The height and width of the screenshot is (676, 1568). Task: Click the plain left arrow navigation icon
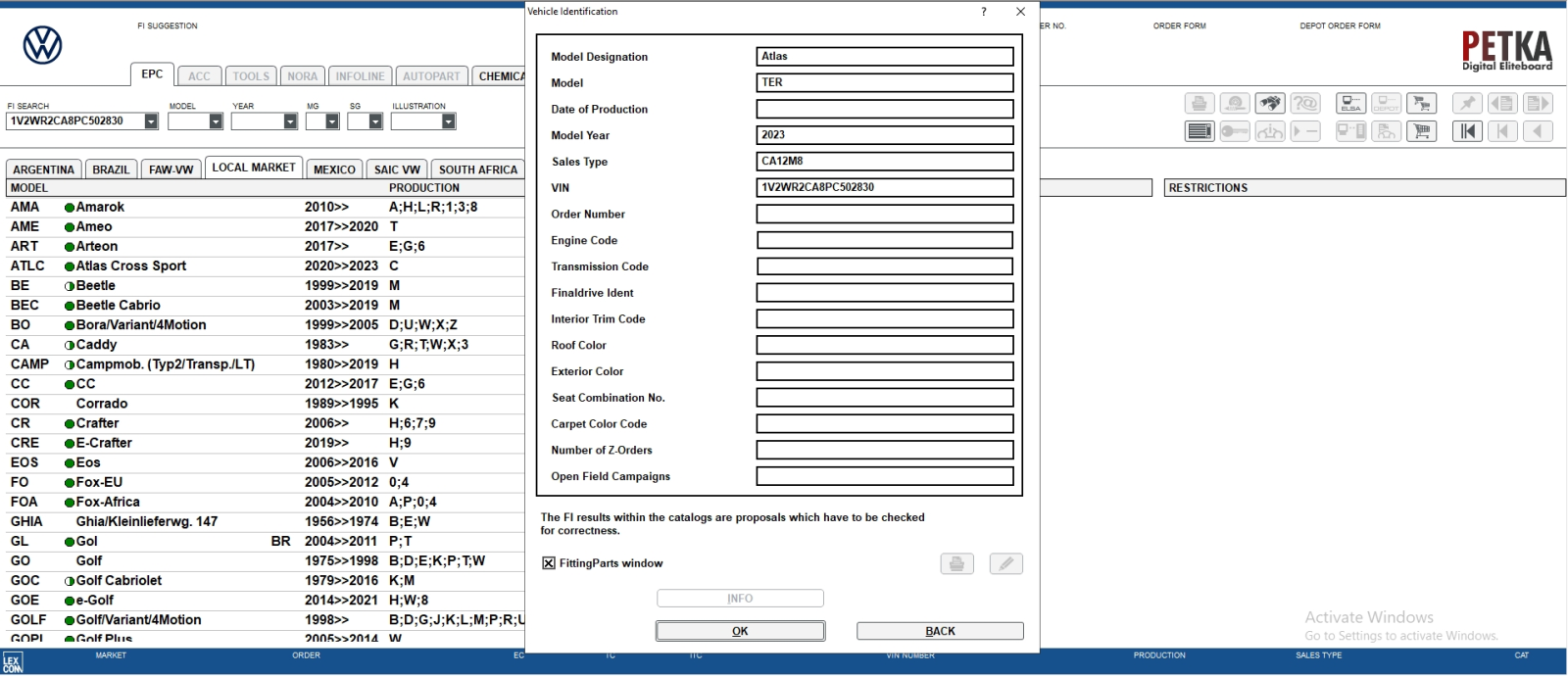pos(1538,130)
